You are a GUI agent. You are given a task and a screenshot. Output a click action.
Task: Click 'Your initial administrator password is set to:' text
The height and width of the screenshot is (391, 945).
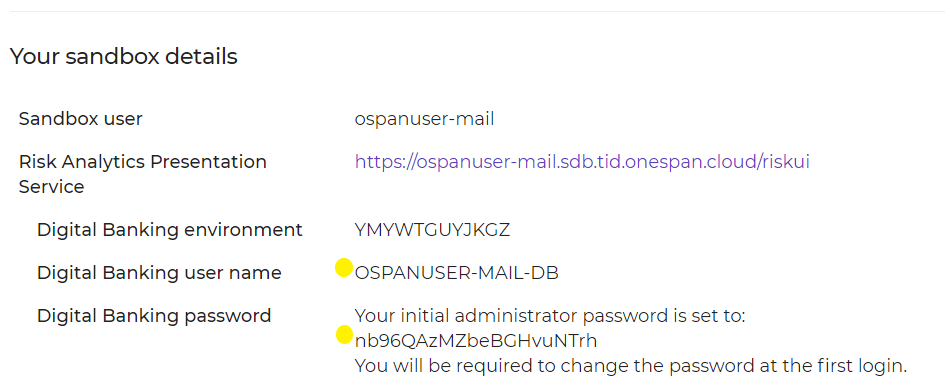[x=550, y=316]
